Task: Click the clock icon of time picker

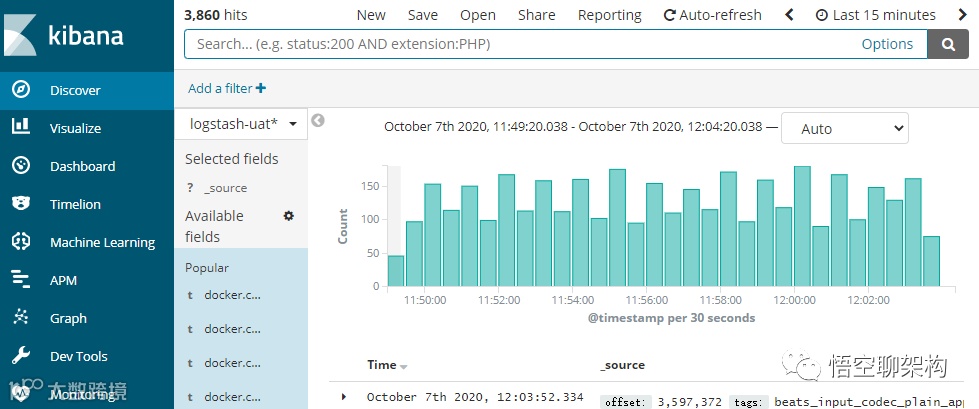Action: coord(822,15)
